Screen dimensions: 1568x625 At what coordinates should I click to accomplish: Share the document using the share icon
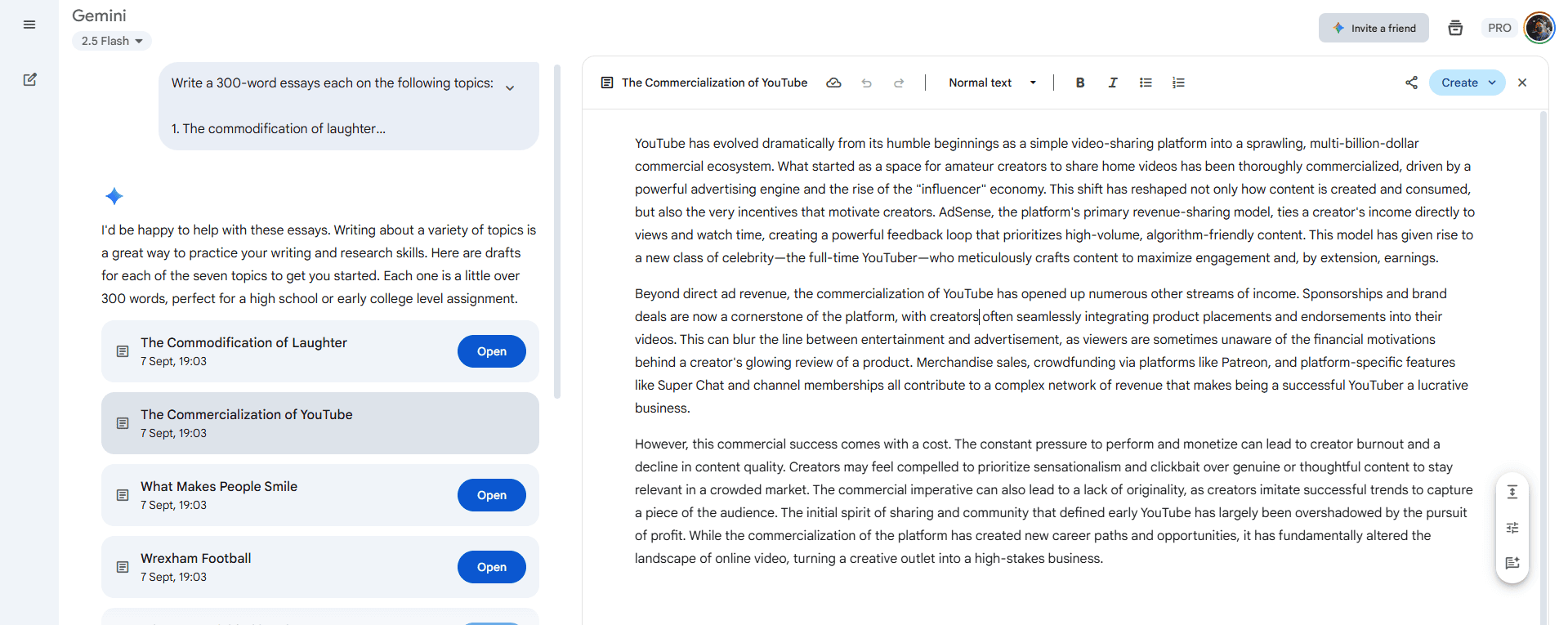pos(1411,83)
